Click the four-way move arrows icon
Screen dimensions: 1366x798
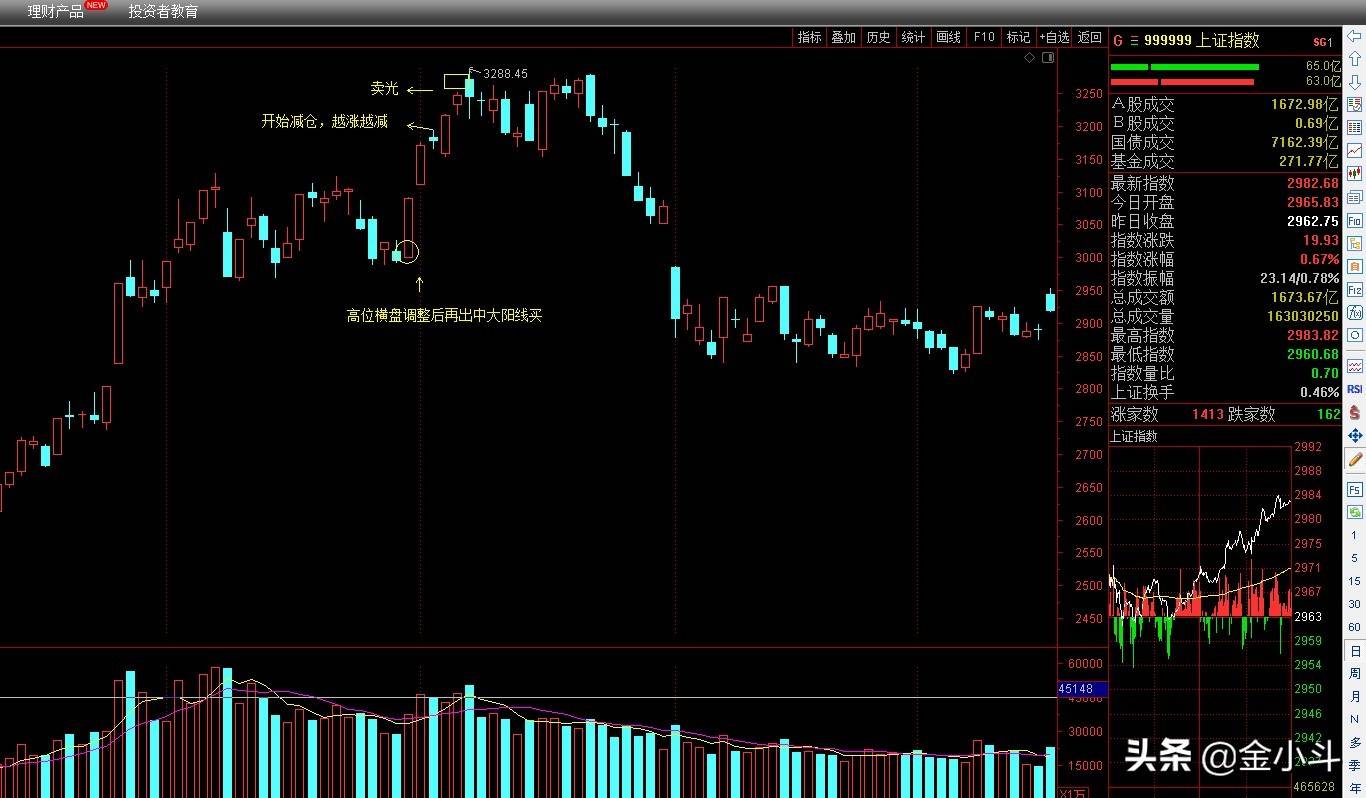click(1355, 435)
